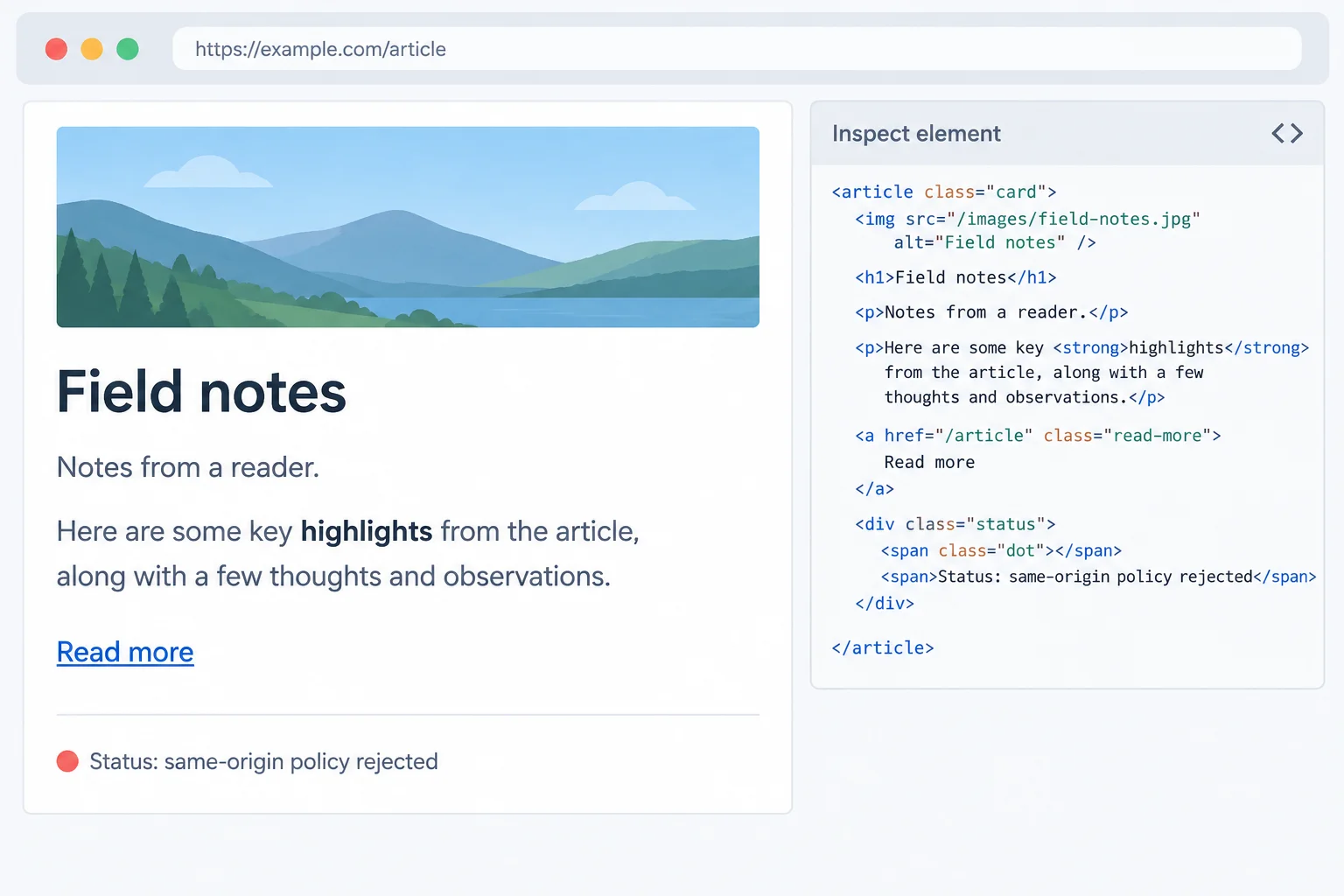Click the "Status: same-origin policy rejected" text in the article card

[x=263, y=761]
